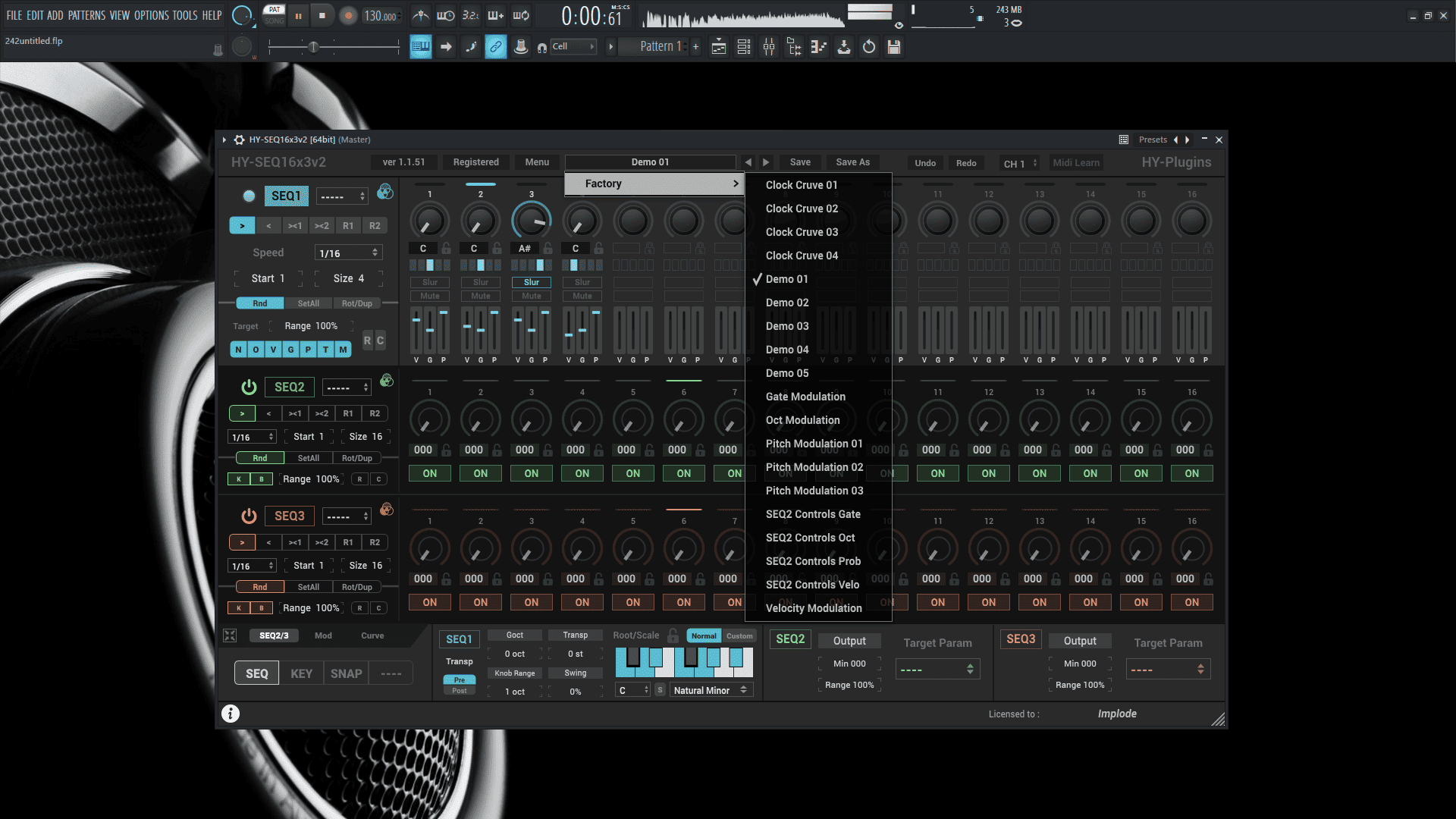Switch to the Mod tab
This screenshot has width=1456, height=819.
[x=323, y=635]
